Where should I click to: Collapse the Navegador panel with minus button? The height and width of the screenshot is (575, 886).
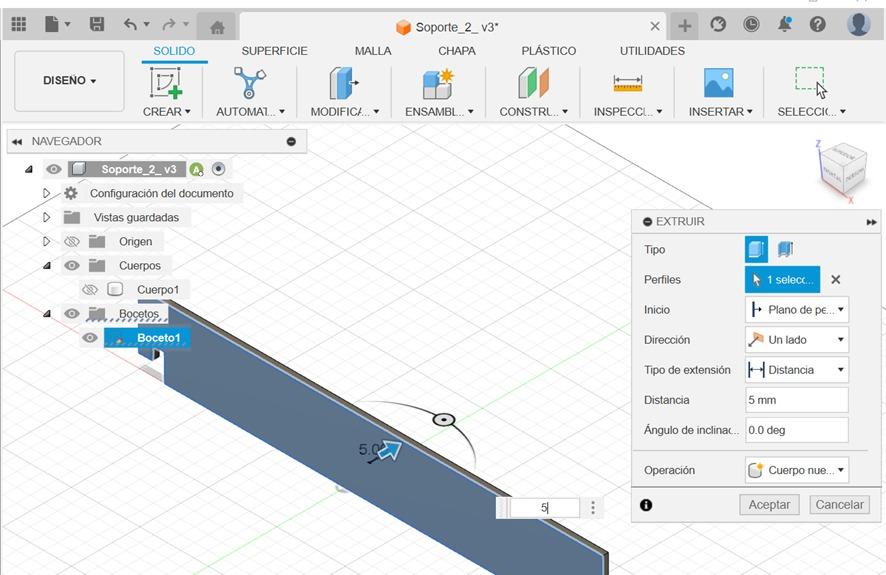[x=292, y=142]
